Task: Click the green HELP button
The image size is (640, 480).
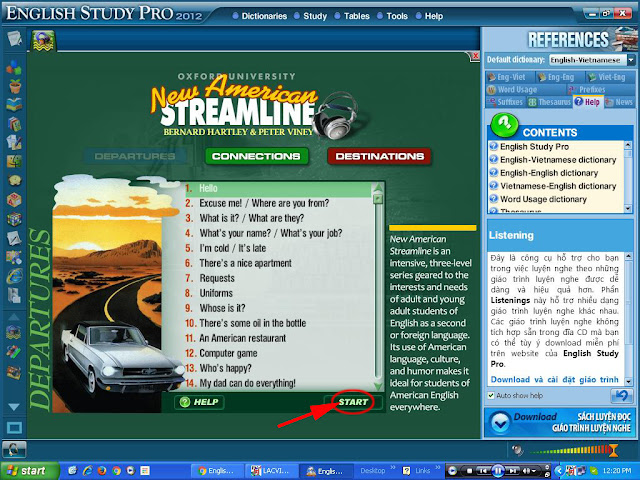Action: [199, 402]
